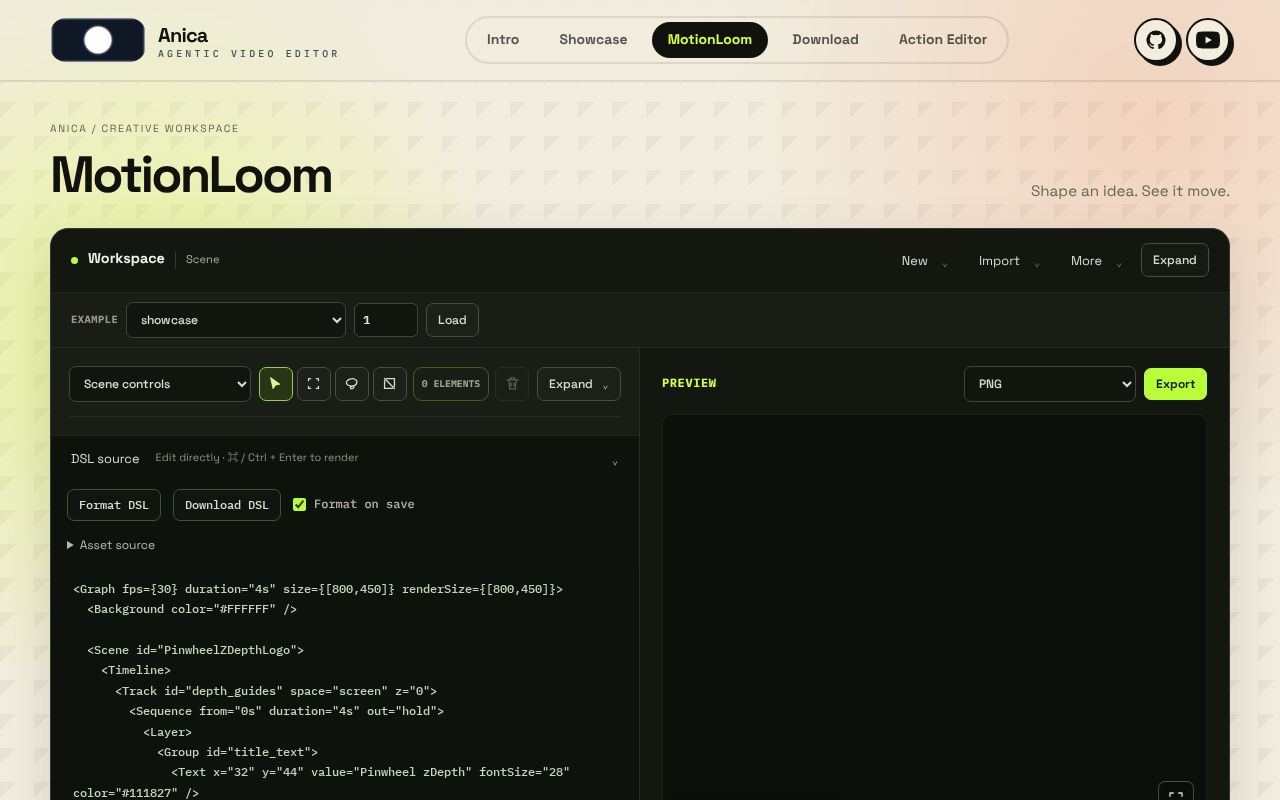Navigate to the Action Editor tab
1280x800 pixels.
tap(943, 40)
